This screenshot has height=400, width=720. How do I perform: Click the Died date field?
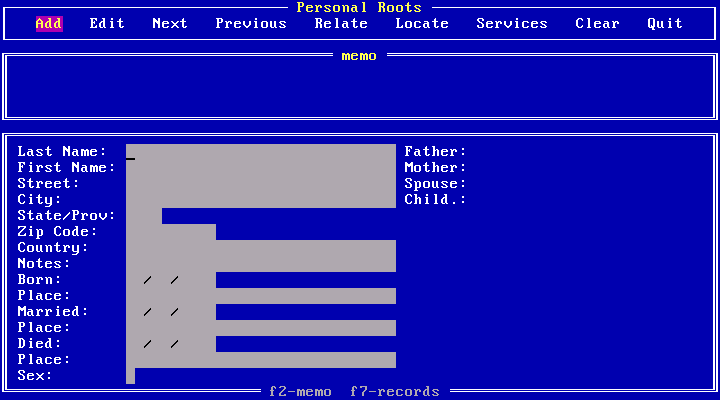pyautogui.click(x=171, y=344)
